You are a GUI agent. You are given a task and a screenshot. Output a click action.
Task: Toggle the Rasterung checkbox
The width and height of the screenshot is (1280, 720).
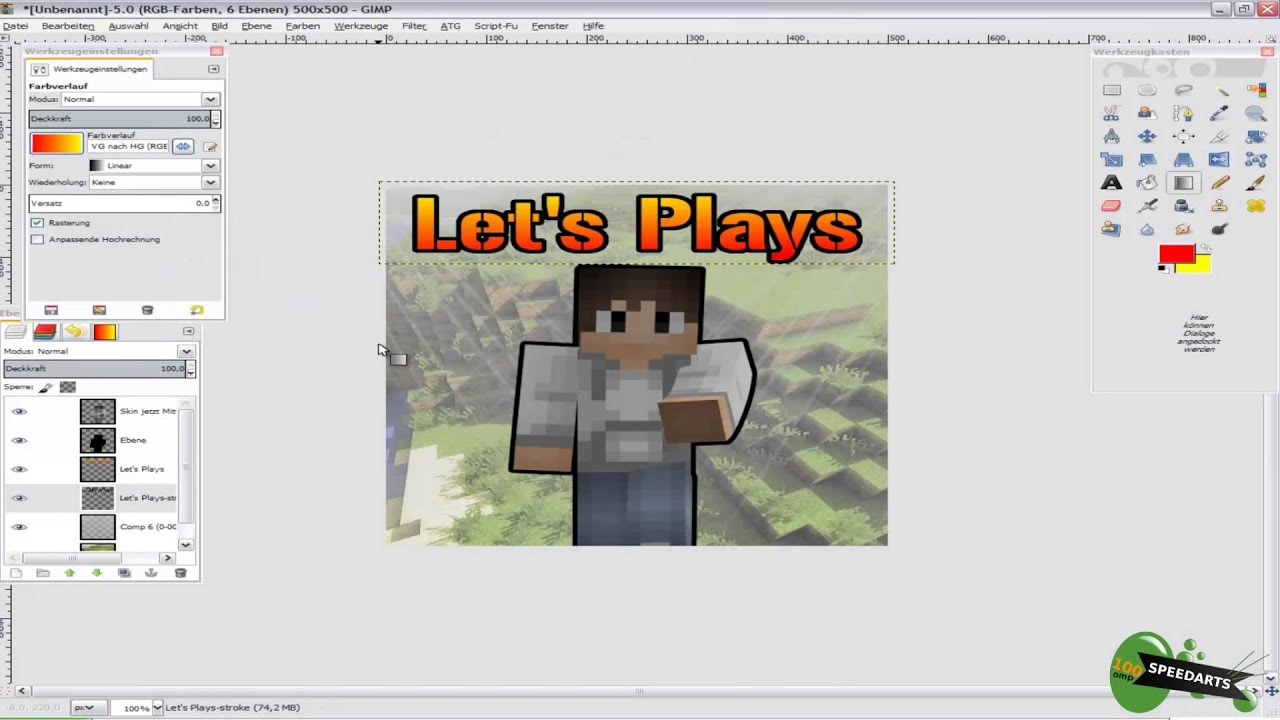pyautogui.click(x=37, y=223)
